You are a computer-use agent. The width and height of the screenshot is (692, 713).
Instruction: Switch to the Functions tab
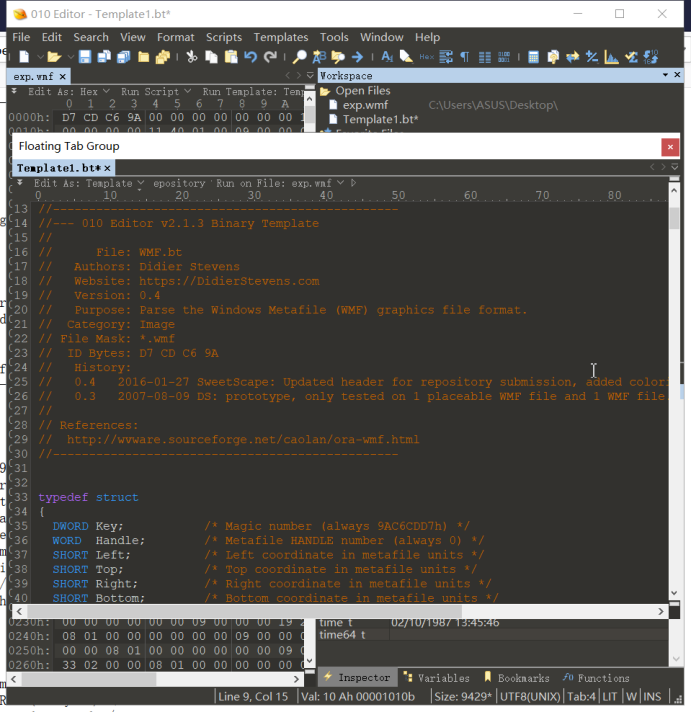click(x=596, y=678)
